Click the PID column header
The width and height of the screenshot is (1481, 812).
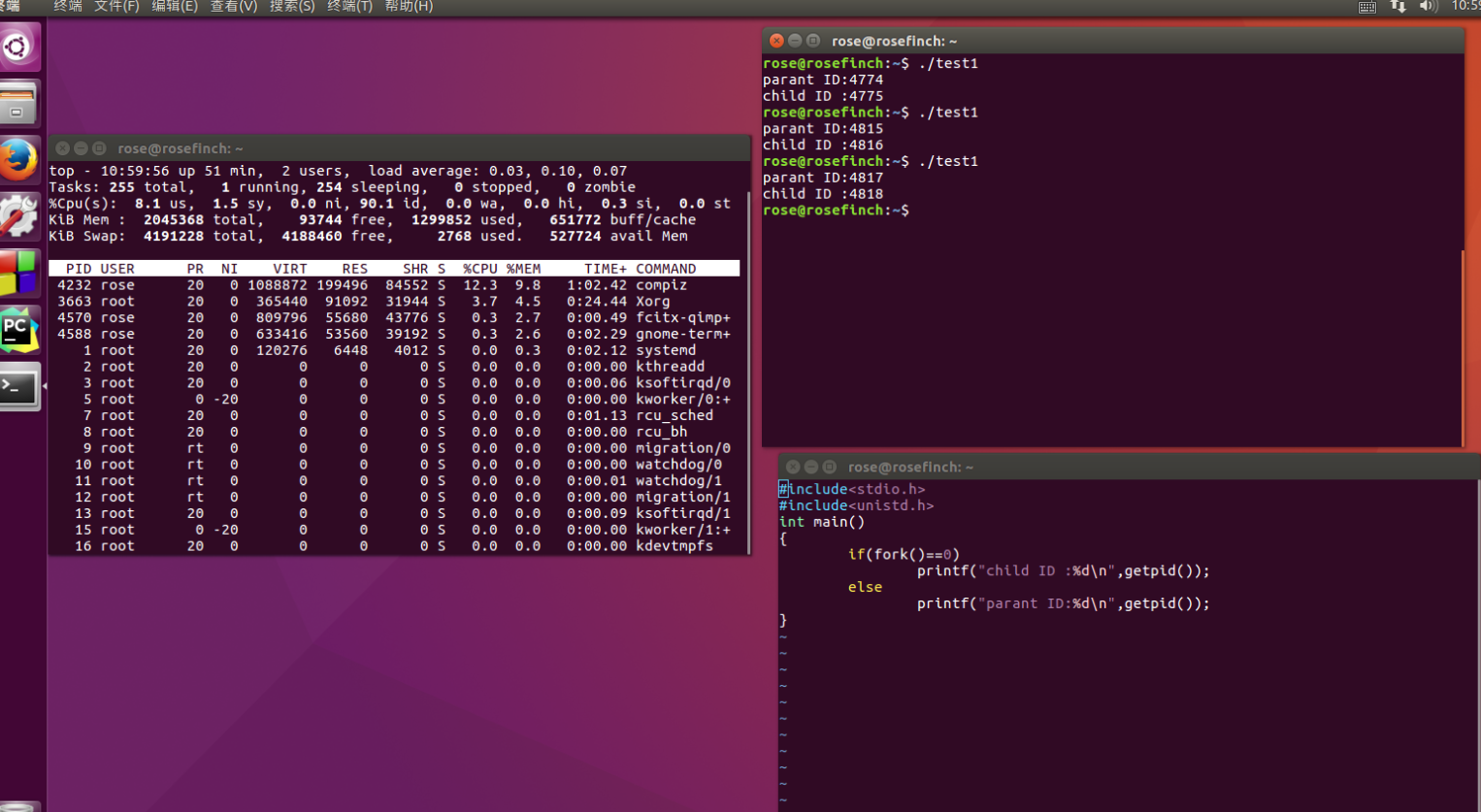click(x=79, y=269)
